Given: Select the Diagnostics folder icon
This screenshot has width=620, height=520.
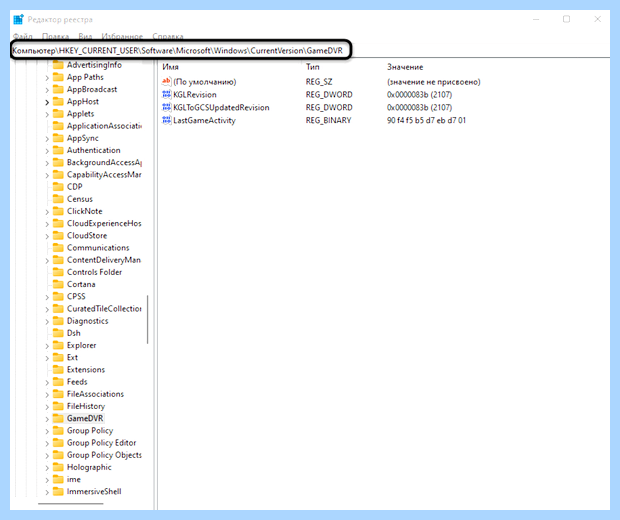Looking at the screenshot, I should click(58, 321).
